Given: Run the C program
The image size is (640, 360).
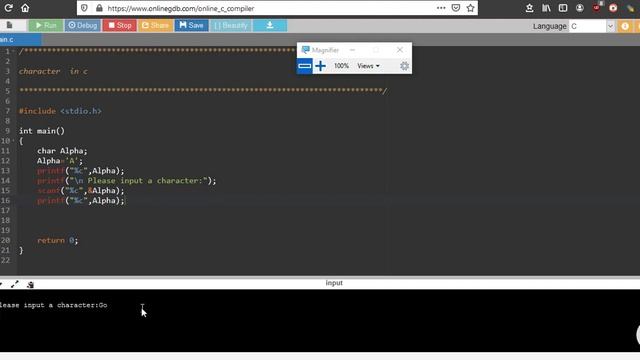Looking at the screenshot, I should point(46,25).
